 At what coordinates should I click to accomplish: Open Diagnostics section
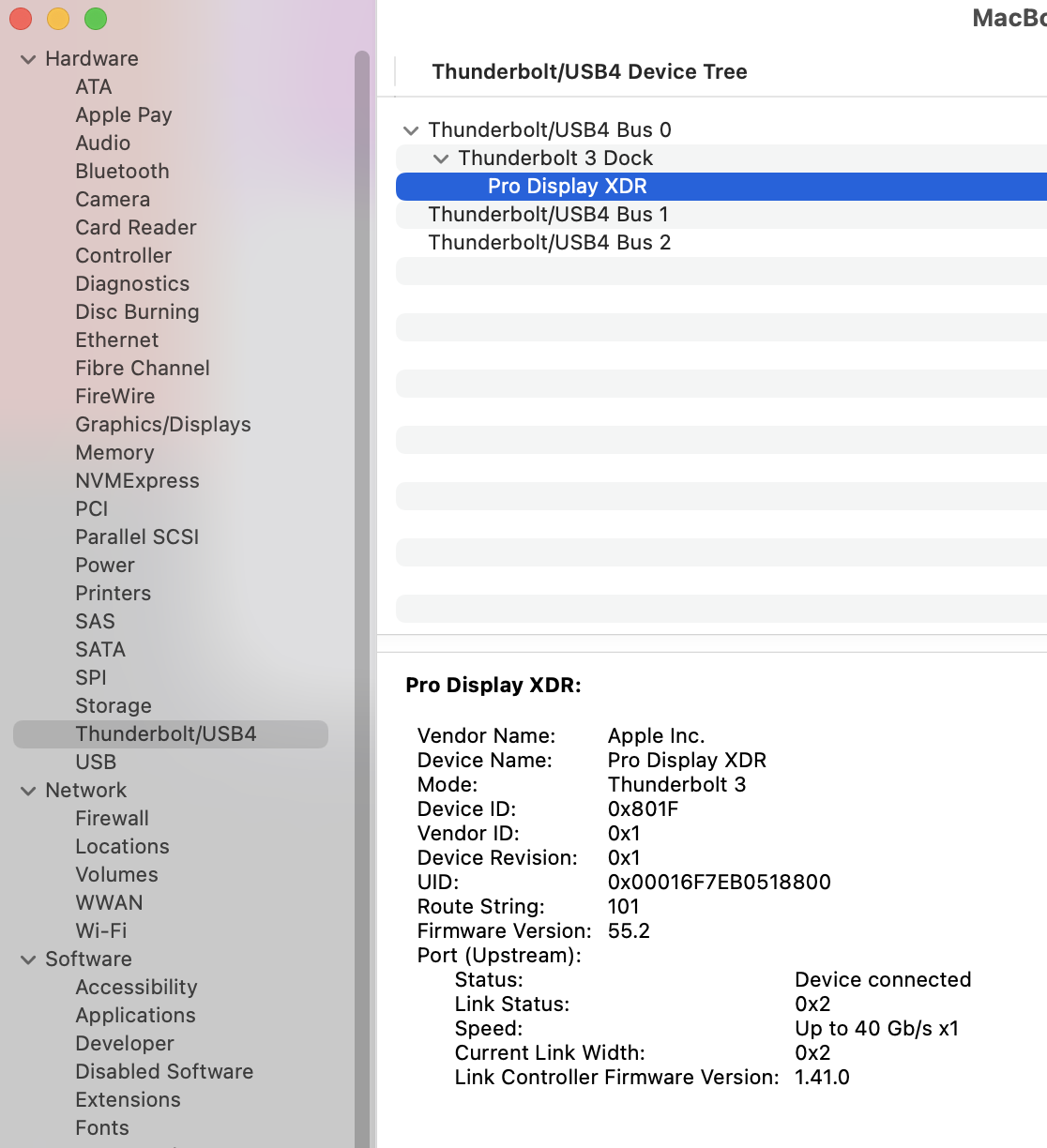tap(132, 284)
